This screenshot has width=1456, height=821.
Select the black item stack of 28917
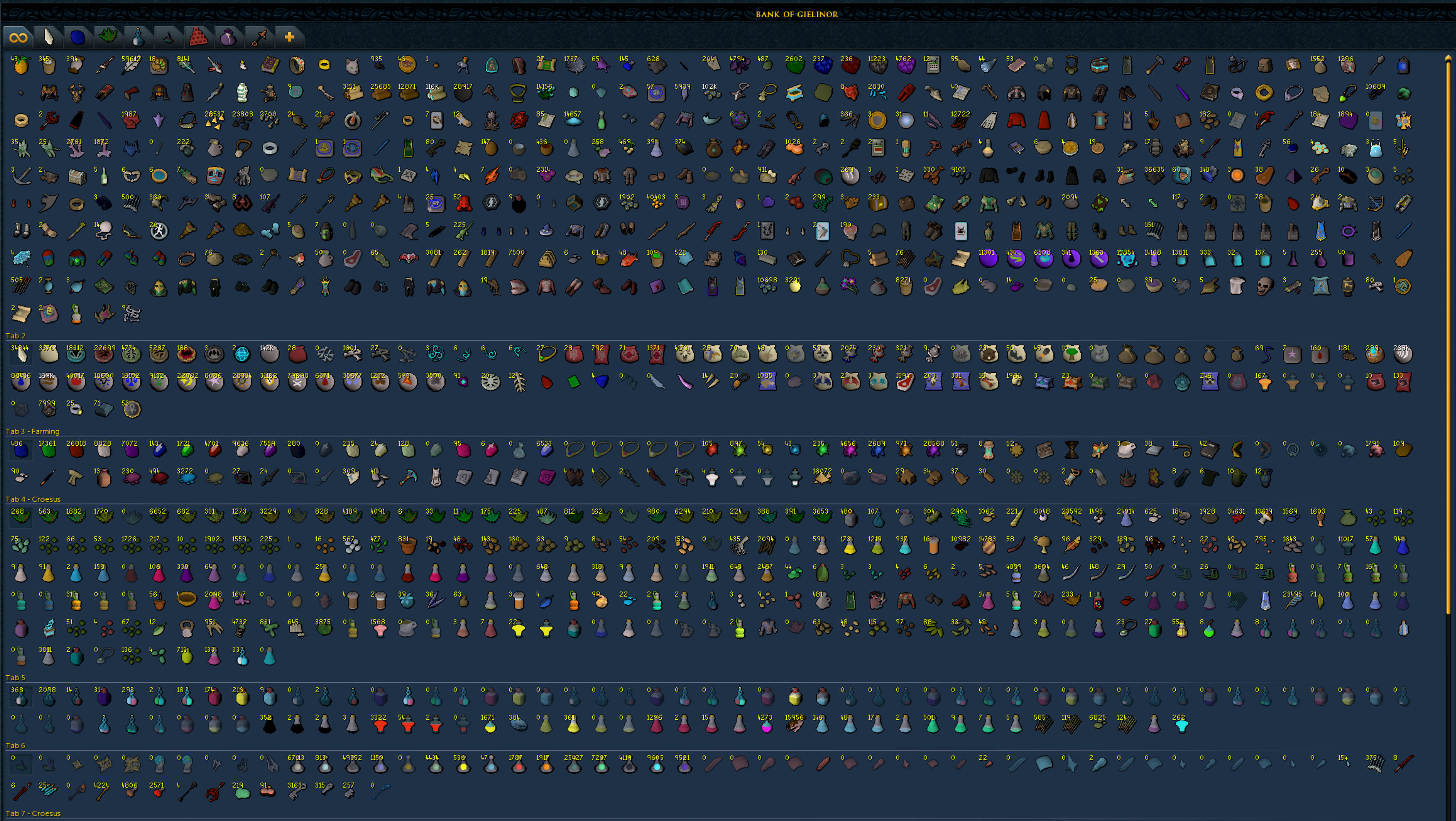click(x=463, y=93)
